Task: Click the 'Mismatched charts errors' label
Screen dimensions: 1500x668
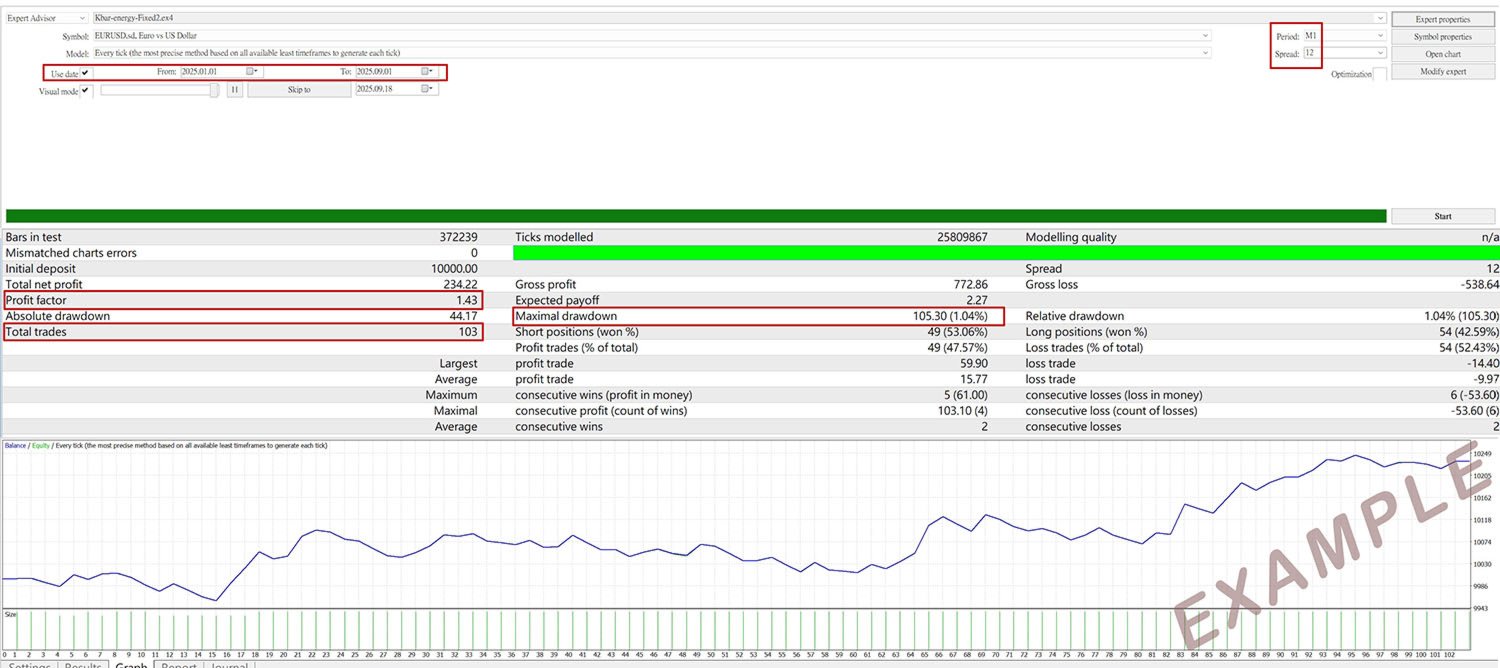Action: (71, 253)
